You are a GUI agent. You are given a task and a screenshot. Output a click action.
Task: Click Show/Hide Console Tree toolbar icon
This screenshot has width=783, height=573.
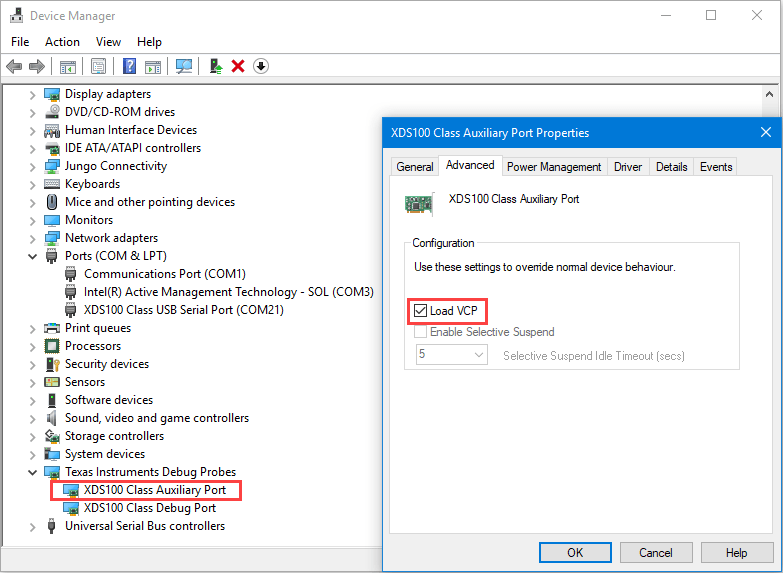point(68,66)
